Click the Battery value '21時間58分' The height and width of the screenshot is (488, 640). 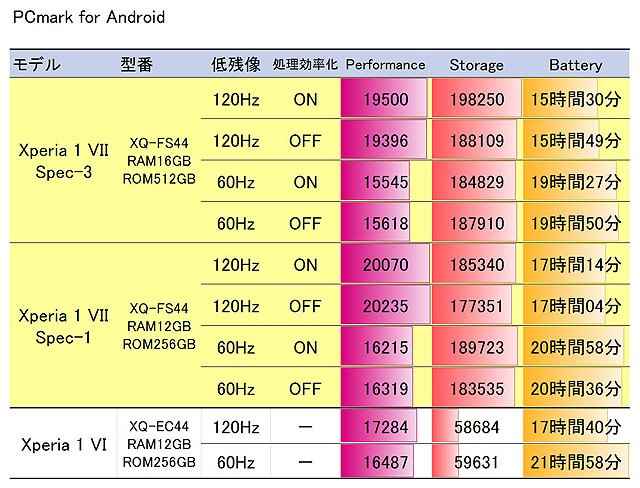pos(576,463)
